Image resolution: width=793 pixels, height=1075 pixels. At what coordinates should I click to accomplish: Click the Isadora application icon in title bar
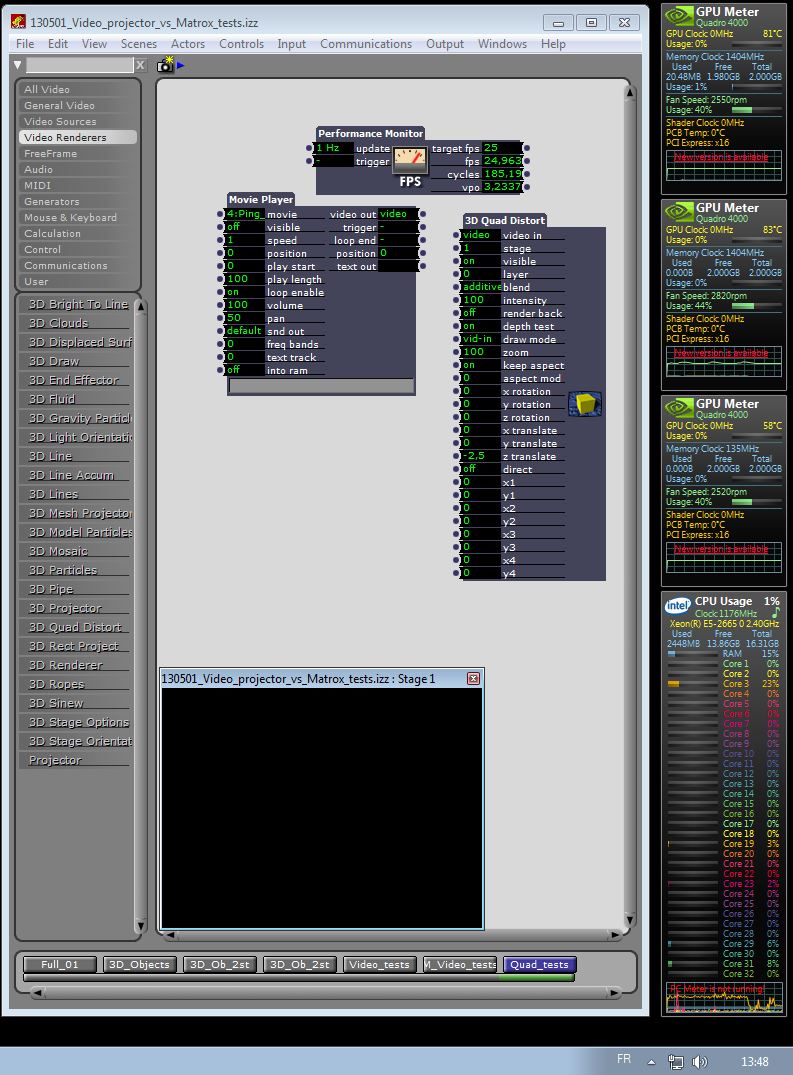[x=19, y=22]
